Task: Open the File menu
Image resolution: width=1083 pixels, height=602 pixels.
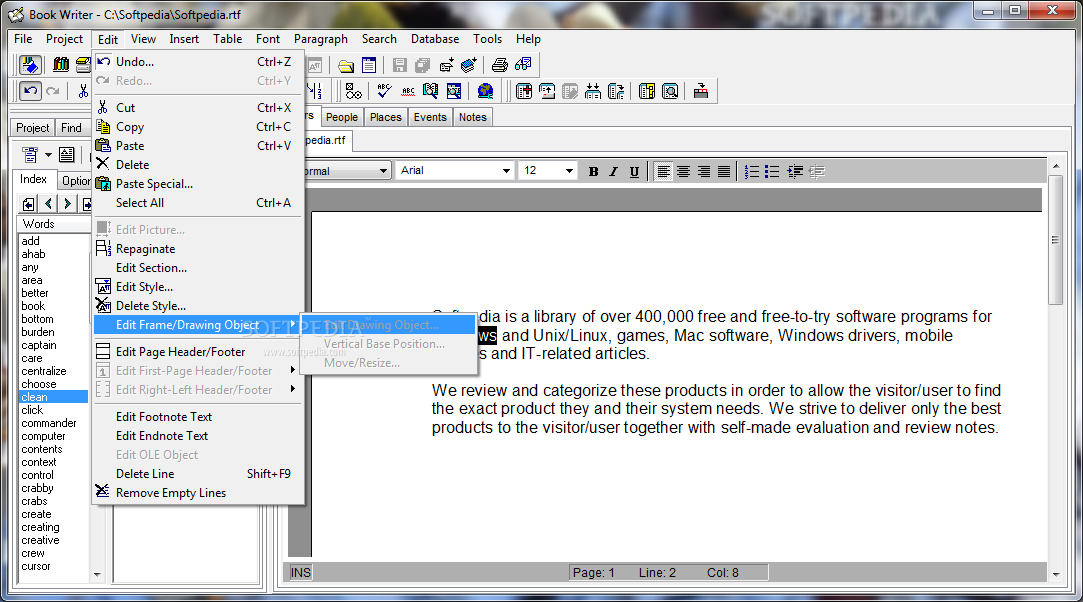Action: (x=23, y=39)
